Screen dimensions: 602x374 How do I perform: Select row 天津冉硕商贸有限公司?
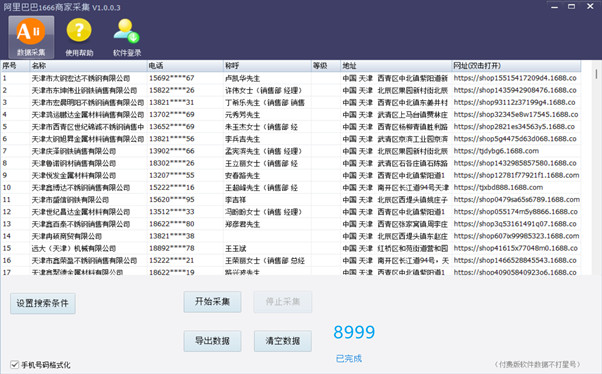(x=291, y=236)
